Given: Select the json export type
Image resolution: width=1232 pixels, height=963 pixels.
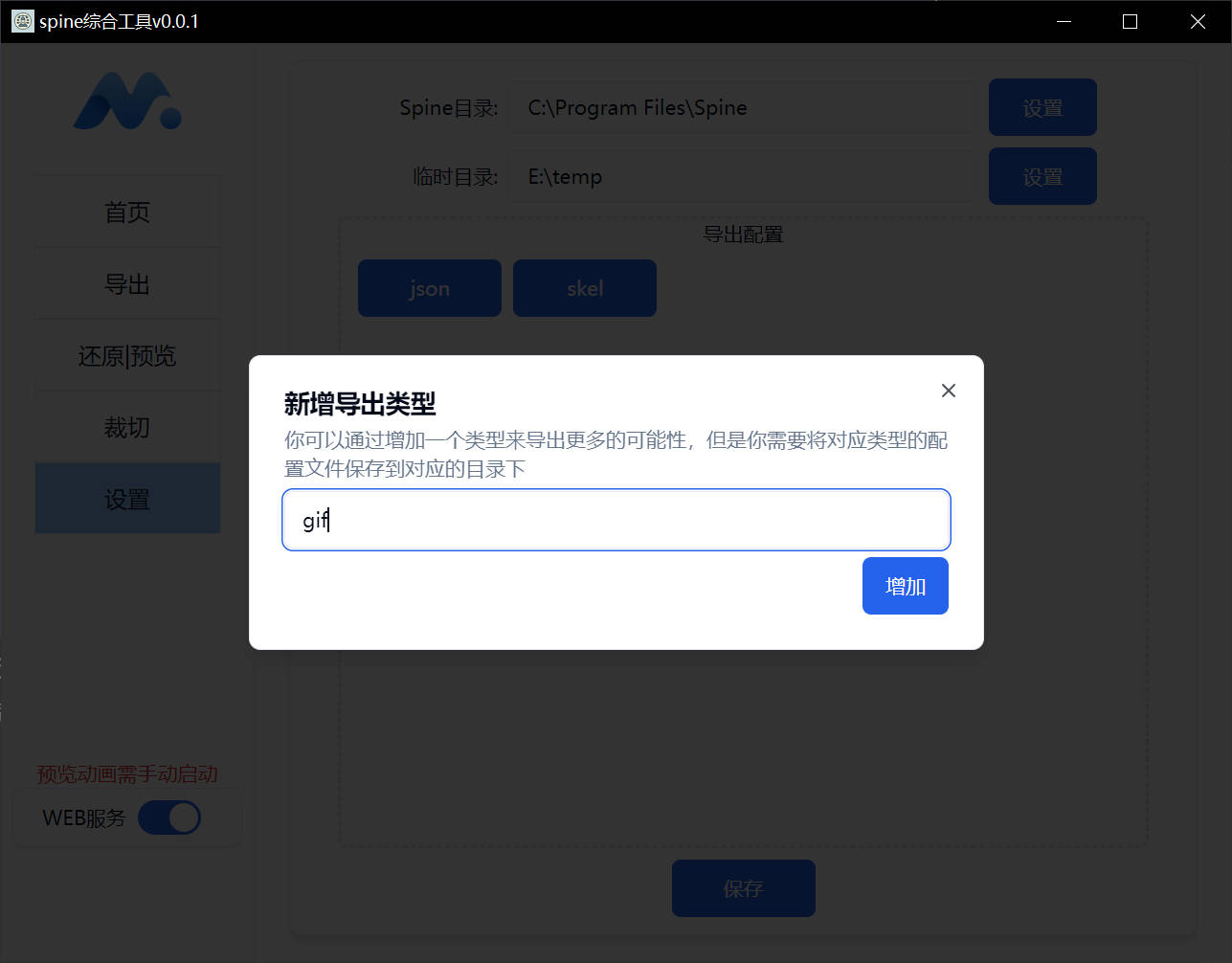Looking at the screenshot, I should pos(429,287).
